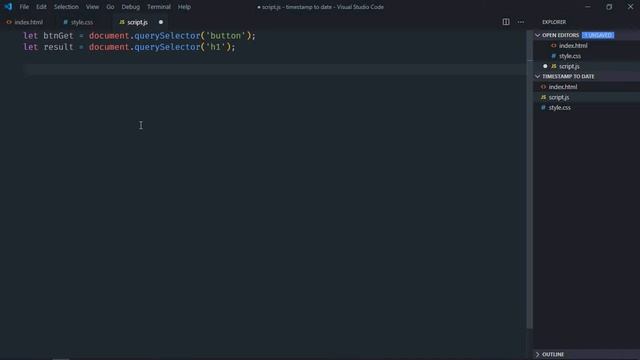Image resolution: width=640 pixels, height=360 pixels.
Task: Click unsaved dot beside script.js in Open Editors
Action: click(545, 66)
